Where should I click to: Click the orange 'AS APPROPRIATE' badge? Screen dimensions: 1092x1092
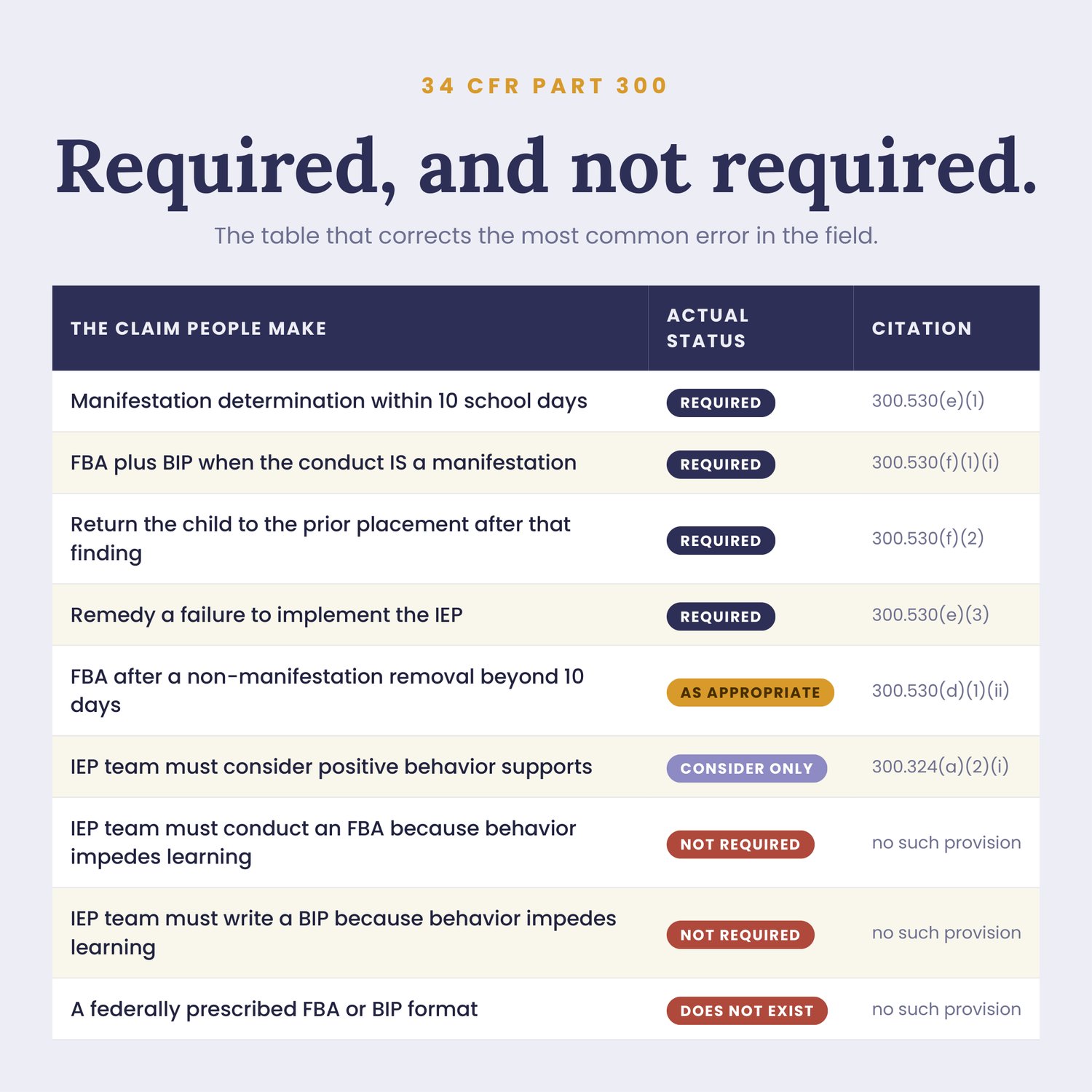(750, 692)
